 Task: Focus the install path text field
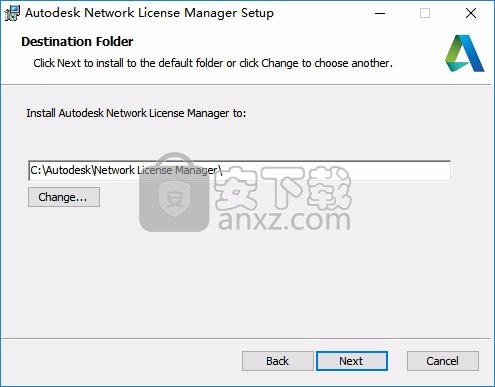(x=239, y=170)
